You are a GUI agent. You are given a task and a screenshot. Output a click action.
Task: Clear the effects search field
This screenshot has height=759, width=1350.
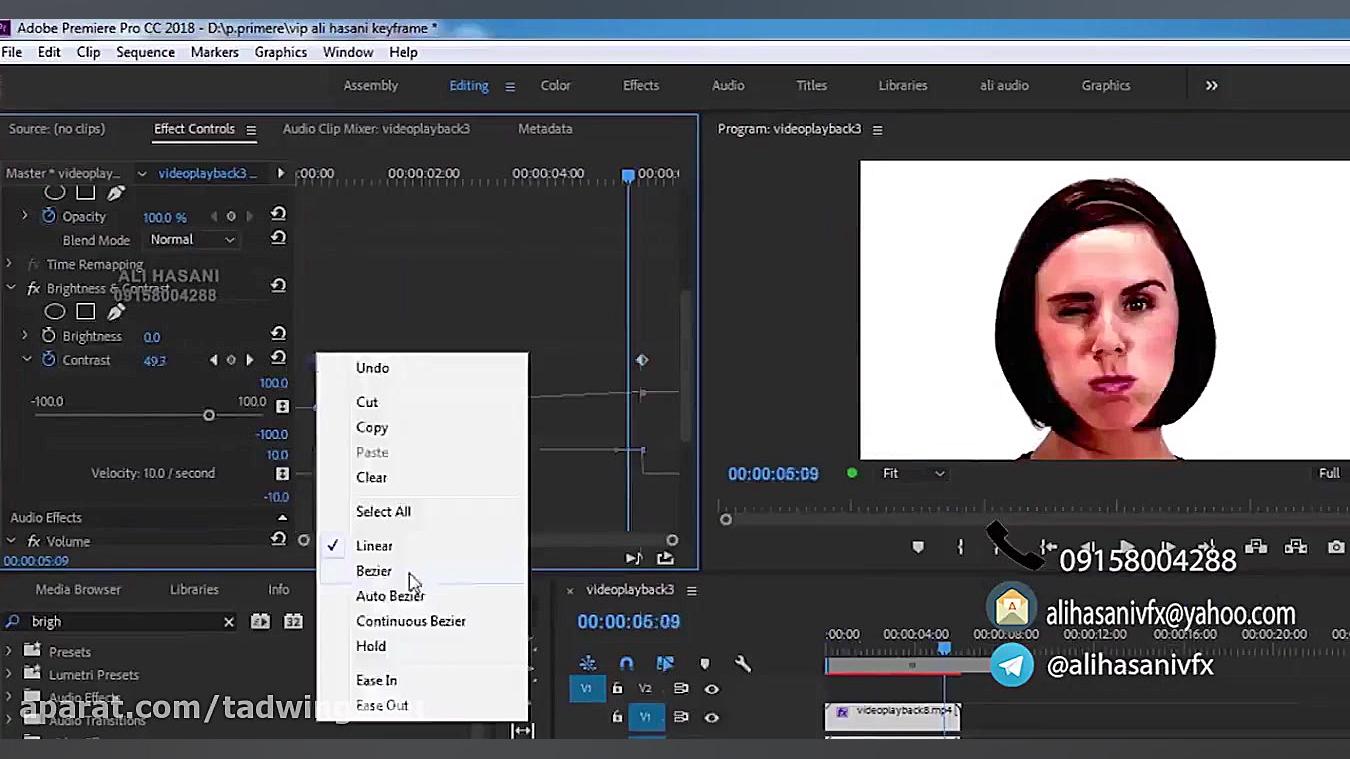(229, 621)
